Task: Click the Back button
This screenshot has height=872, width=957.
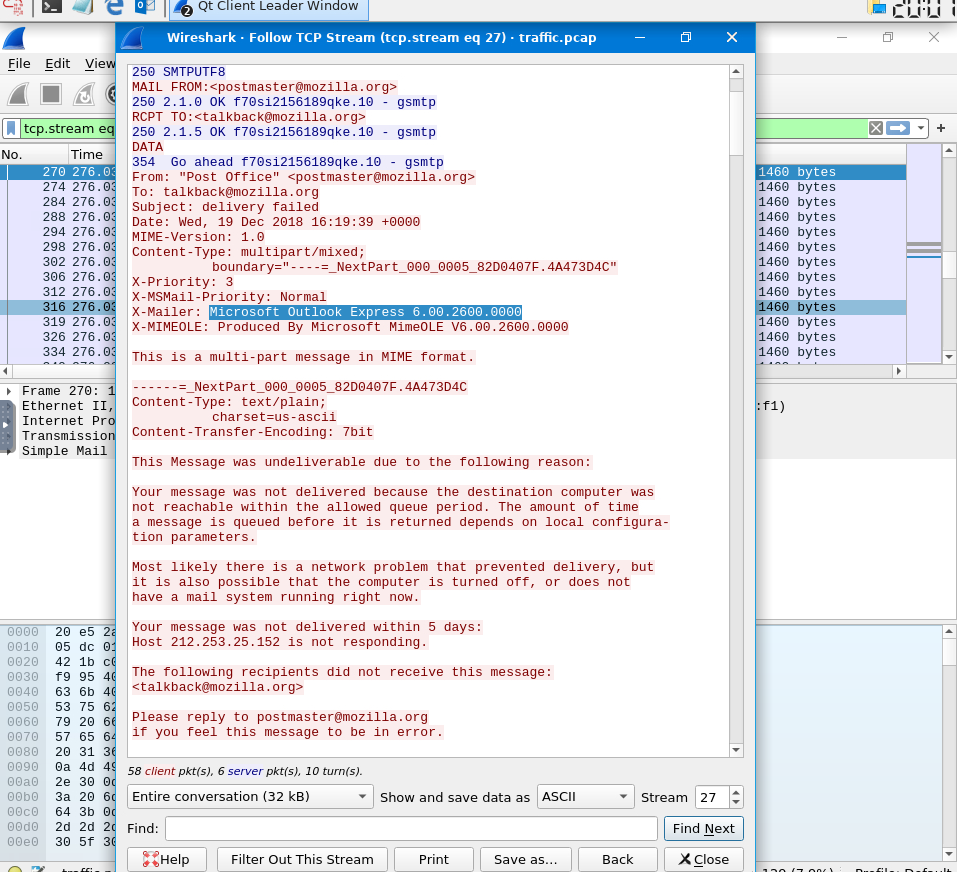Action: coord(618,859)
